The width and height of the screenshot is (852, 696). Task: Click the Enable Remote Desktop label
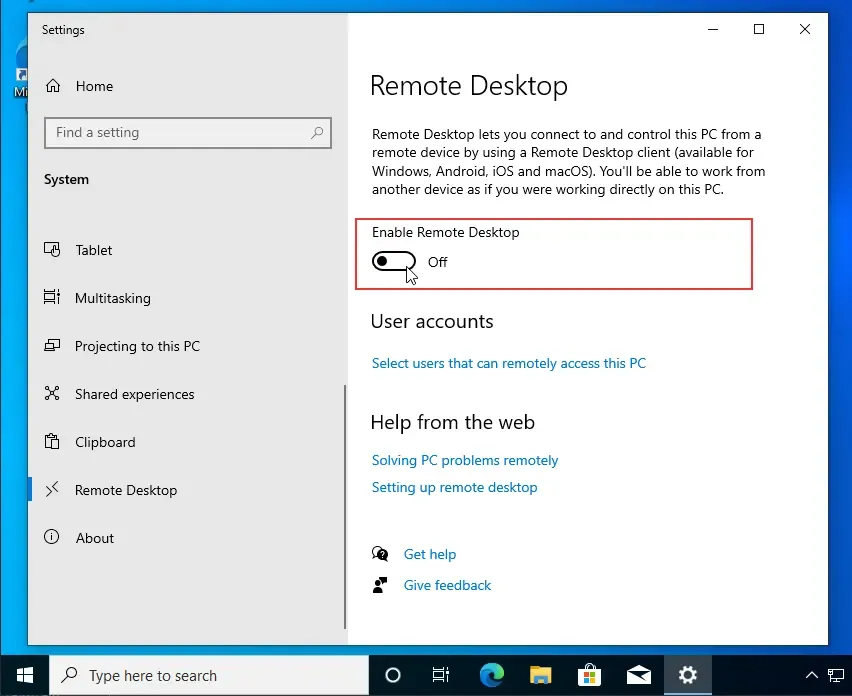click(446, 232)
